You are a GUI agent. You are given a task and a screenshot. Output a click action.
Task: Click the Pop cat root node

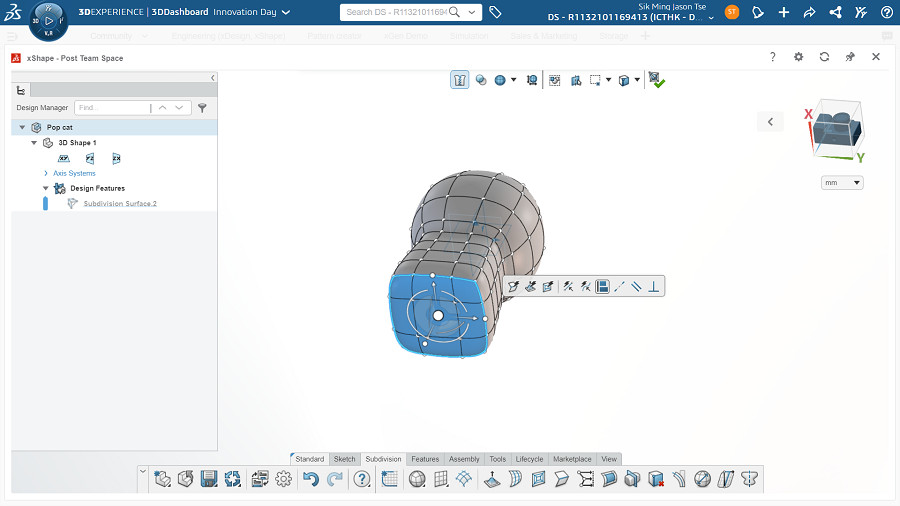[x=59, y=127]
